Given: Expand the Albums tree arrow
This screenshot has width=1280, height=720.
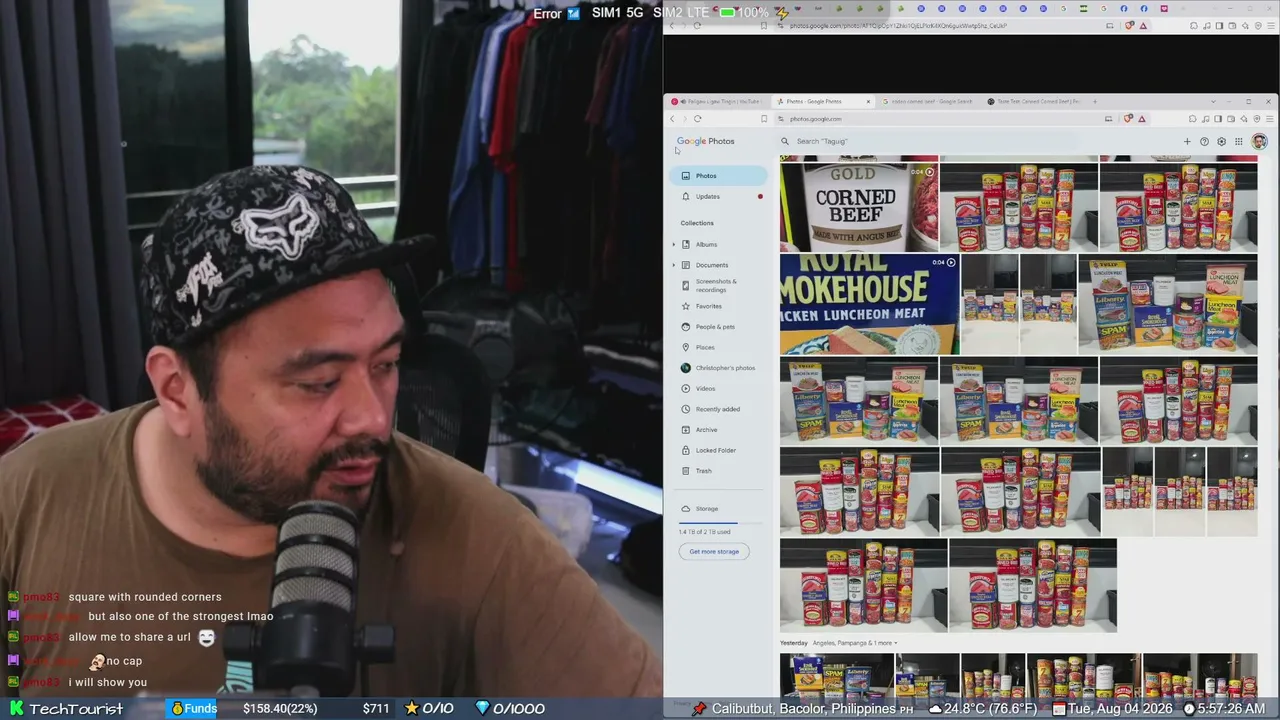Looking at the screenshot, I should click(x=674, y=244).
